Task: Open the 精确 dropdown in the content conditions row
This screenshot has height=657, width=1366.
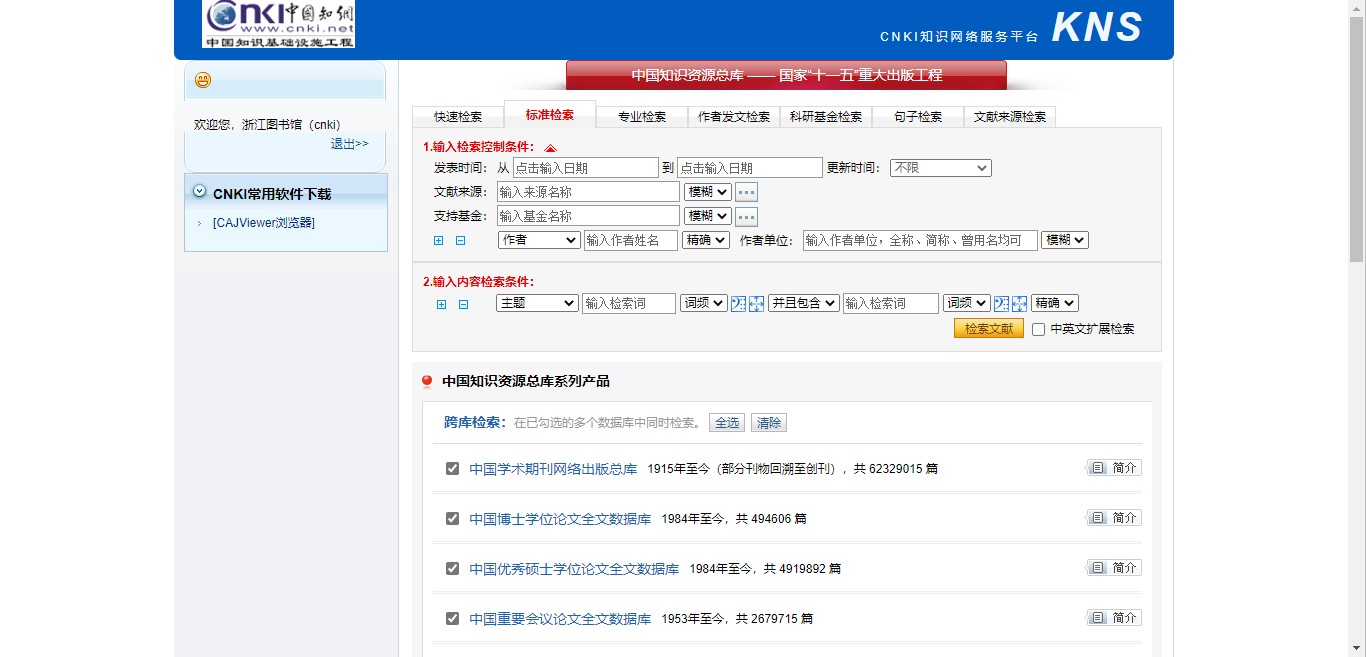Action: click(x=1055, y=303)
